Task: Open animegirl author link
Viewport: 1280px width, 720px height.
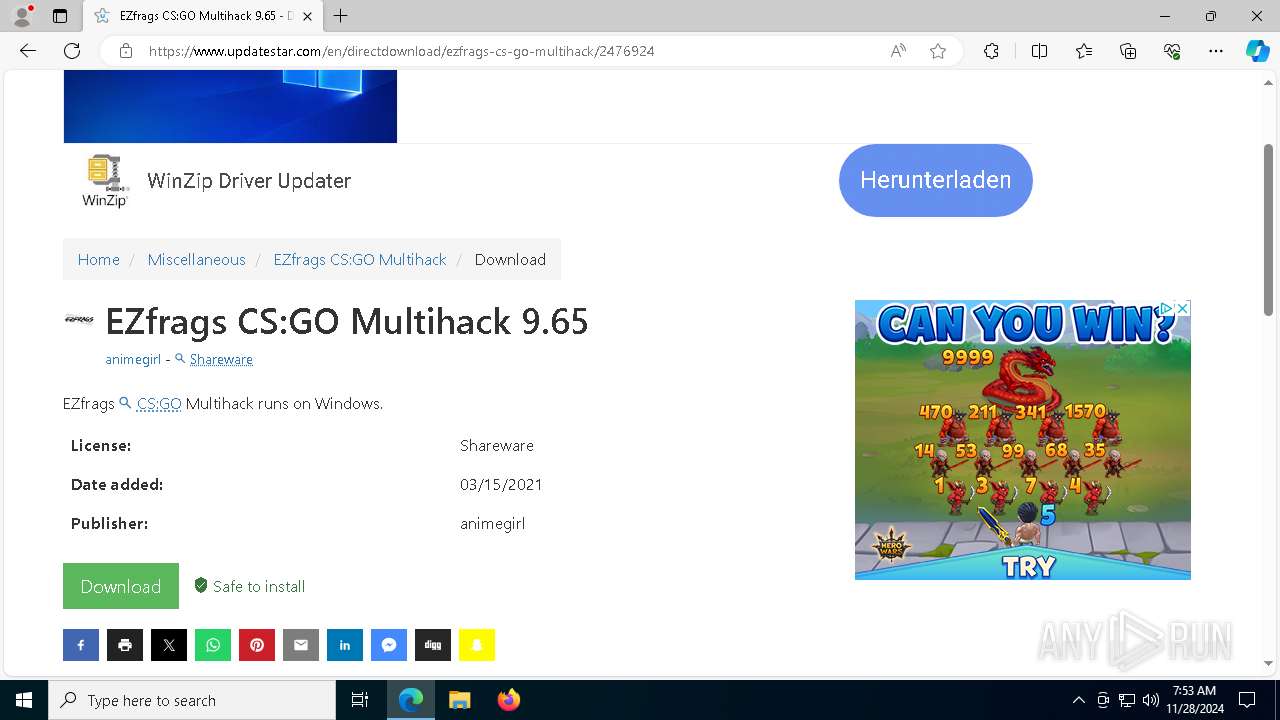Action: tap(133, 359)
